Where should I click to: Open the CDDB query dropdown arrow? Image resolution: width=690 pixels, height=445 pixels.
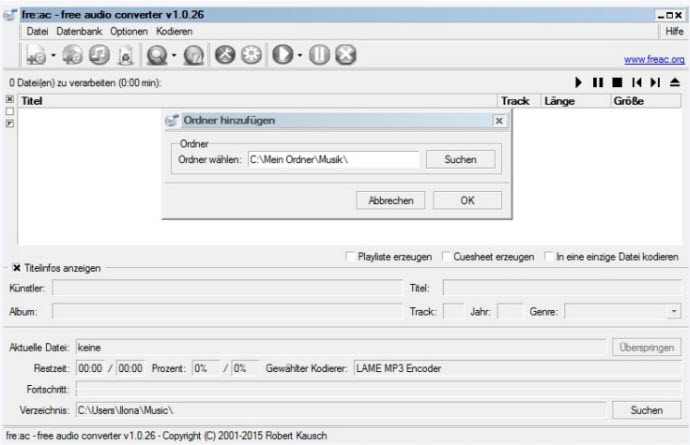click(174, 55)
